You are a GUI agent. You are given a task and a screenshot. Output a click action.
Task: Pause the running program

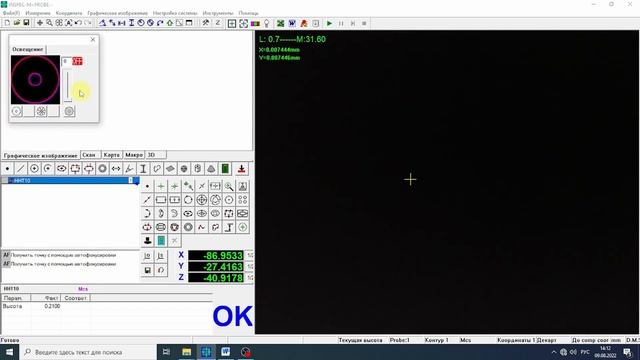coord(341,23)
